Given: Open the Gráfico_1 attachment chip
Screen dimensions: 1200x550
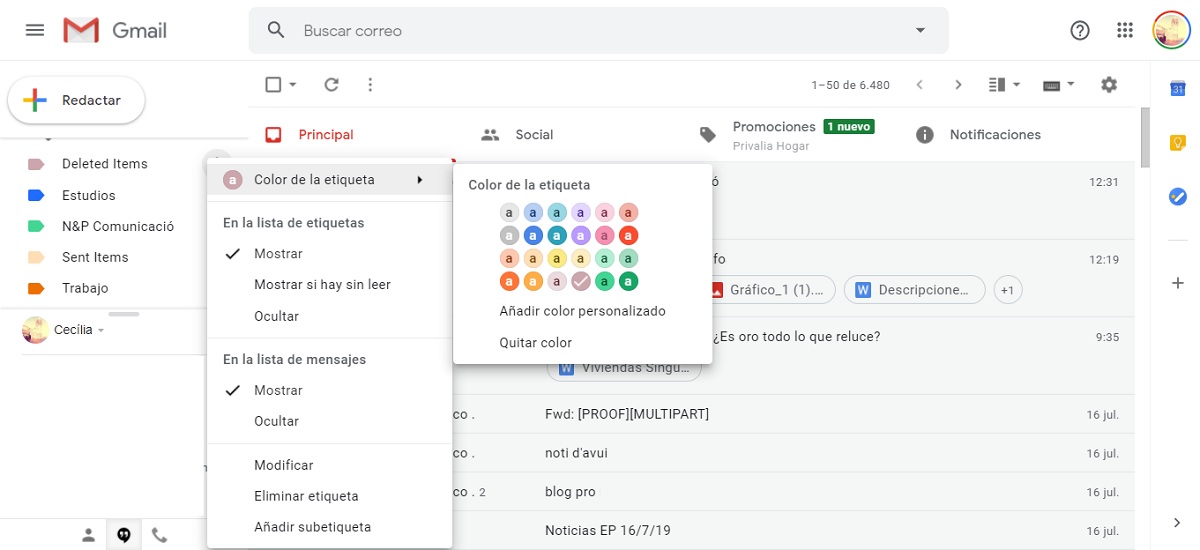Looking at the screenshot, I should coord(769,290).
